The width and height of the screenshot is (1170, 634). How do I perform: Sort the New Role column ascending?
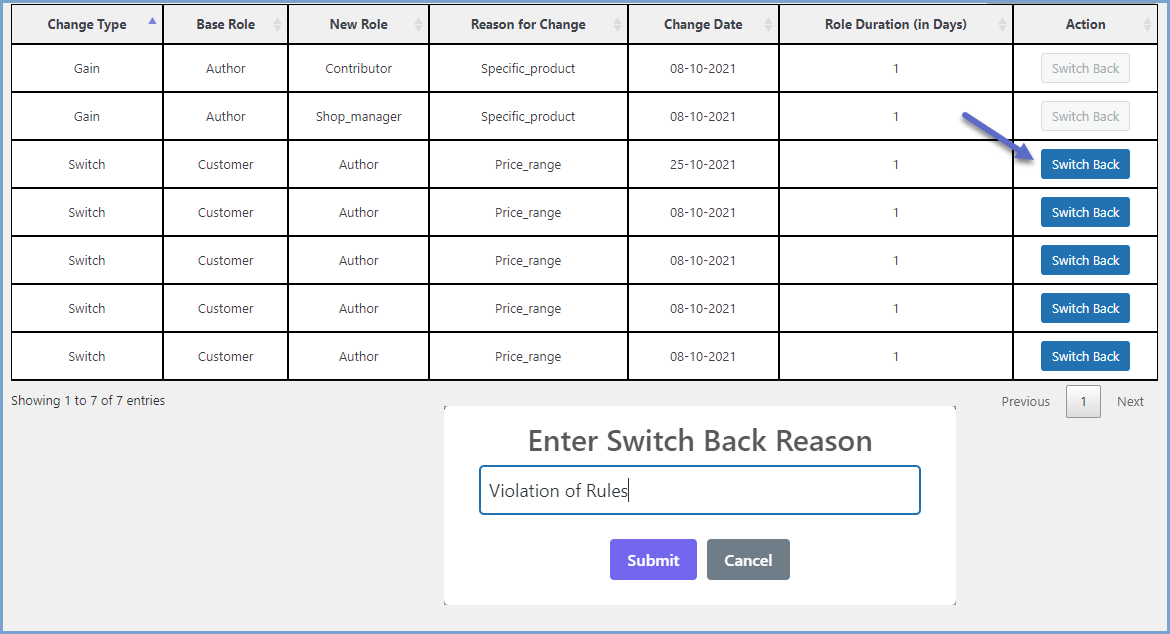pos(416,23)
